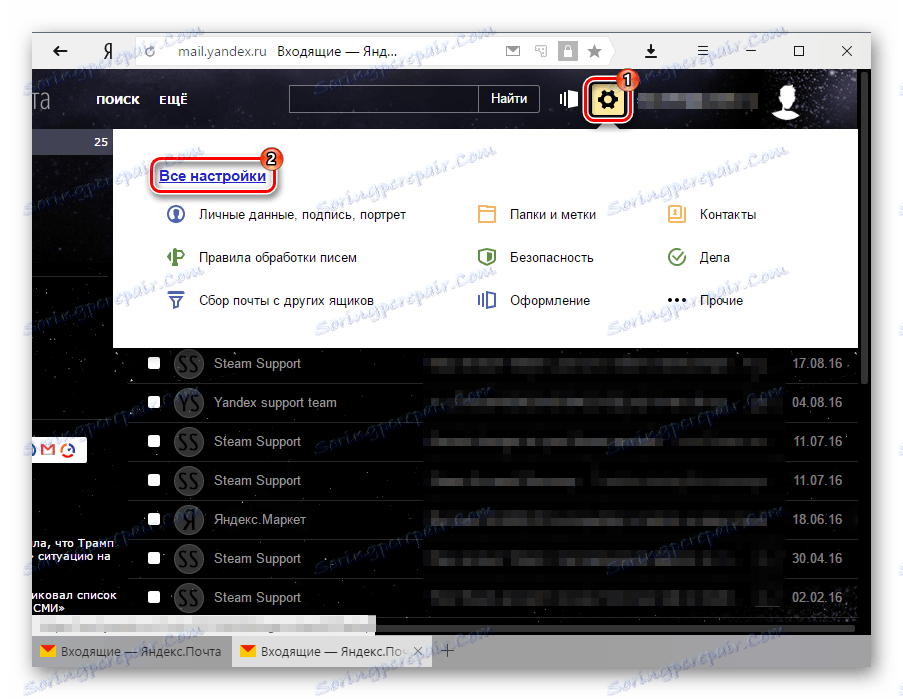This screenshot has width=903, height=699.
Task: Click the mail collection funnel icon
Action: (176, 300)
